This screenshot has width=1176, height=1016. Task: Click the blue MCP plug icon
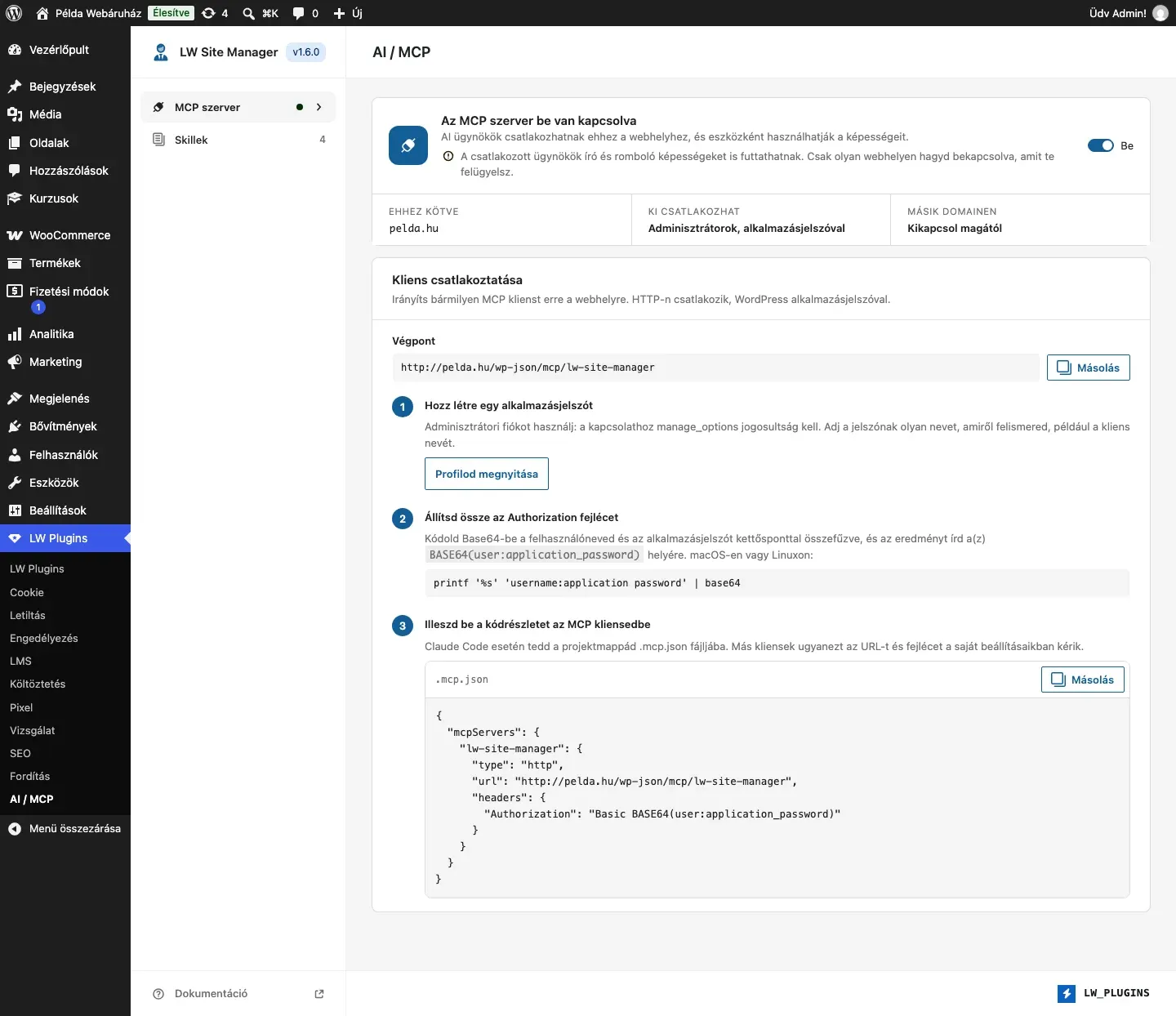[x=408, y=145]
